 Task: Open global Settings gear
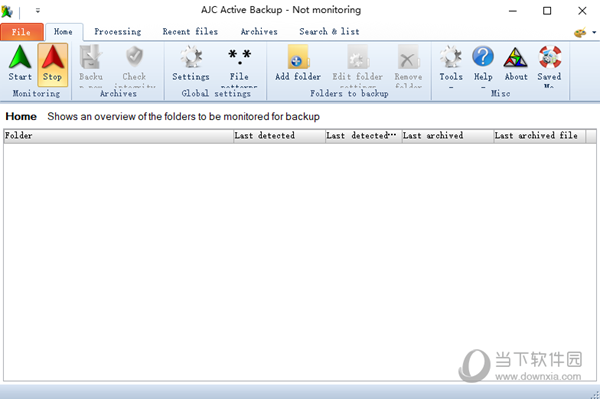[x=191, y=64]
